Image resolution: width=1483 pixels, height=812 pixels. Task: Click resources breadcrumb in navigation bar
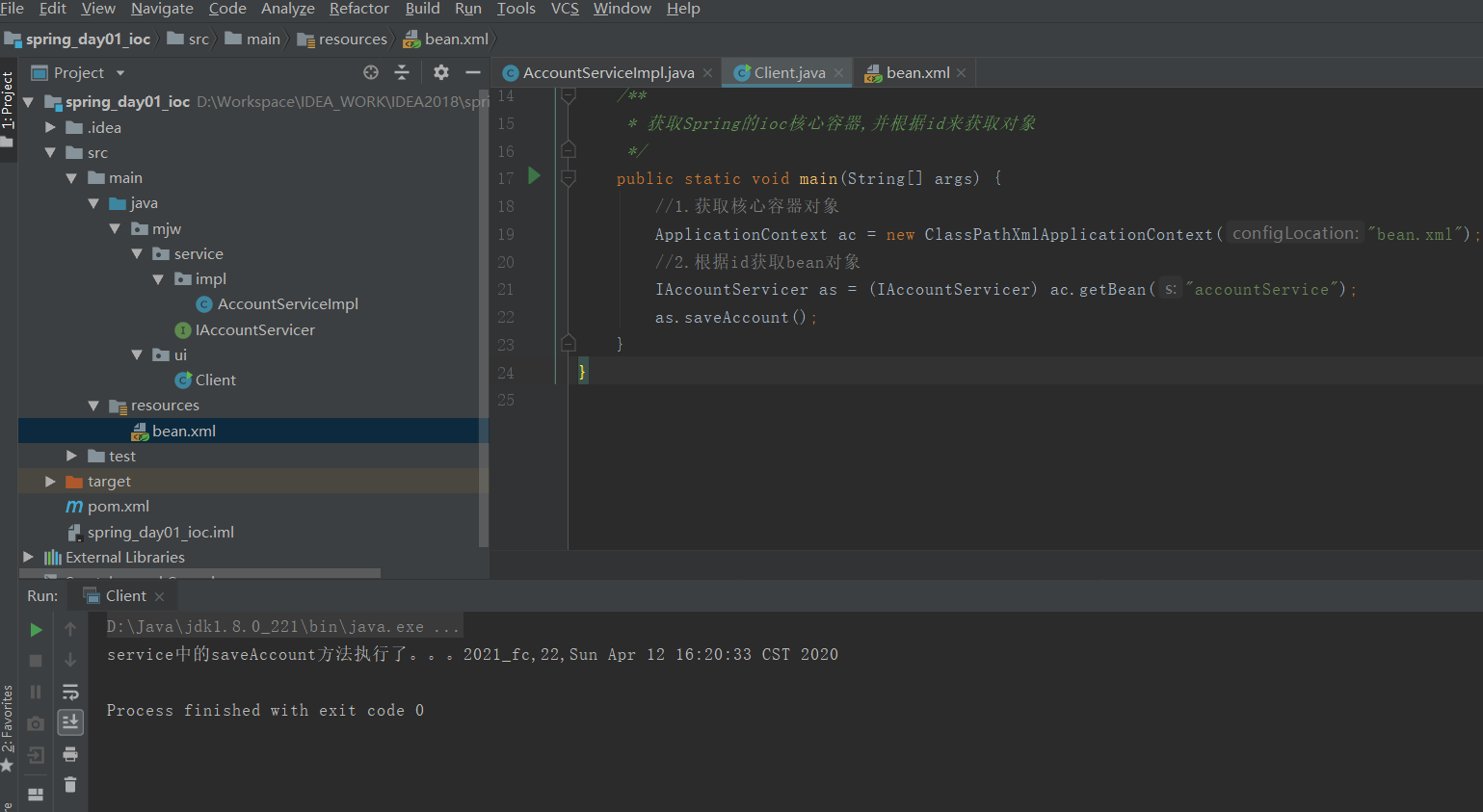coord(342,39)
